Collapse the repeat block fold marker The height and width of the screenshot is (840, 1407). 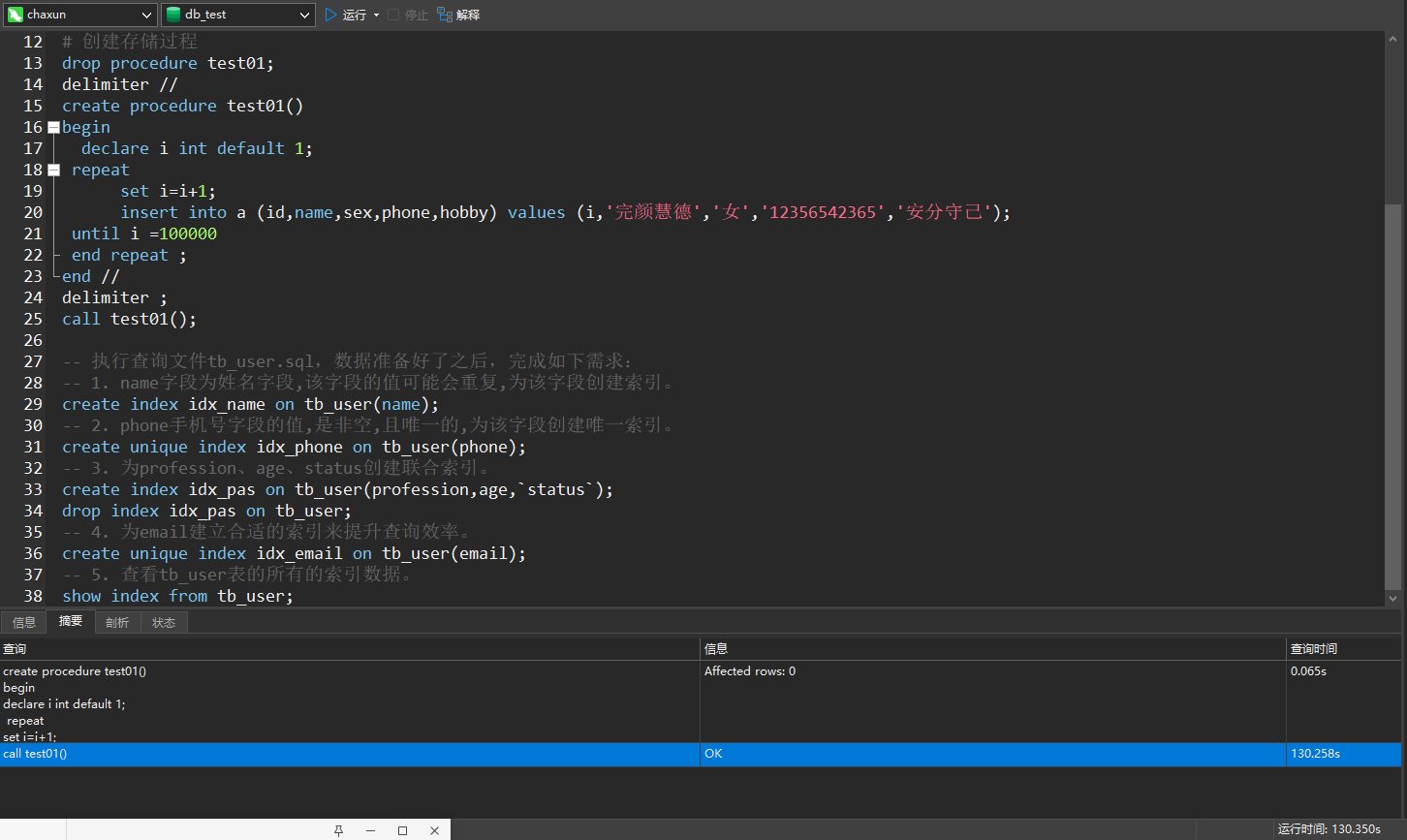point(53,170)
